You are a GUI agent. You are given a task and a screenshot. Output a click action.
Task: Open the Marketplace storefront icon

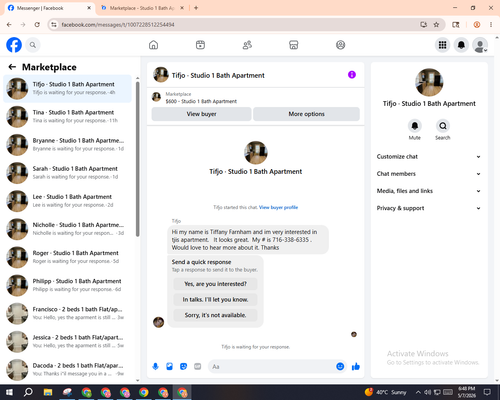pyautogui.click(x=294, y=45)
